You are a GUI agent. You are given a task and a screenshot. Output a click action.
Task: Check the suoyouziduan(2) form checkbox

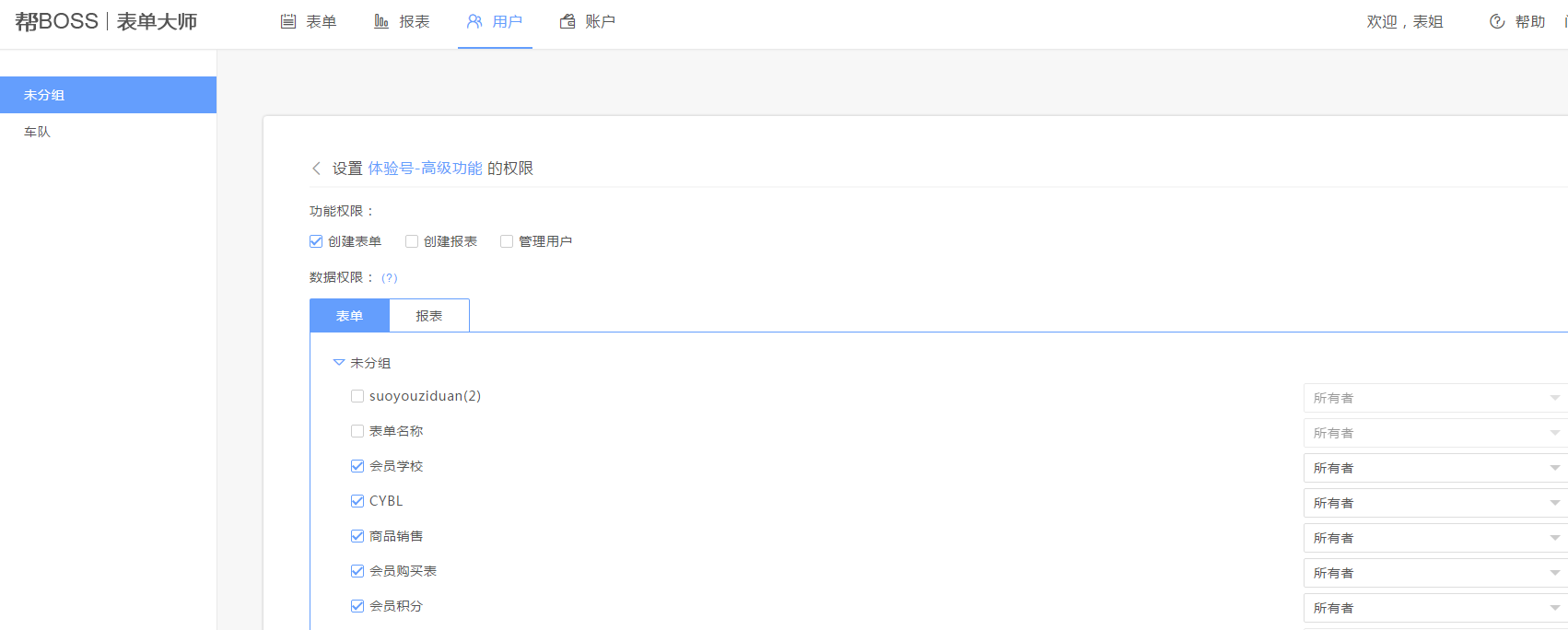(x=357, y=396)
